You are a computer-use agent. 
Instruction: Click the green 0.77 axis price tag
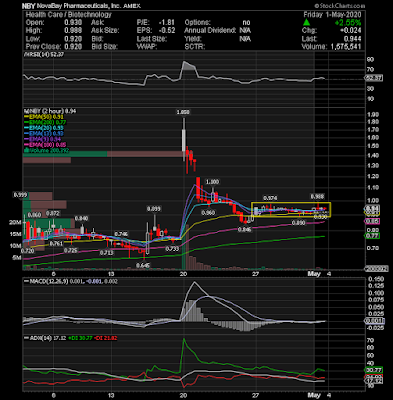[372, 236]
